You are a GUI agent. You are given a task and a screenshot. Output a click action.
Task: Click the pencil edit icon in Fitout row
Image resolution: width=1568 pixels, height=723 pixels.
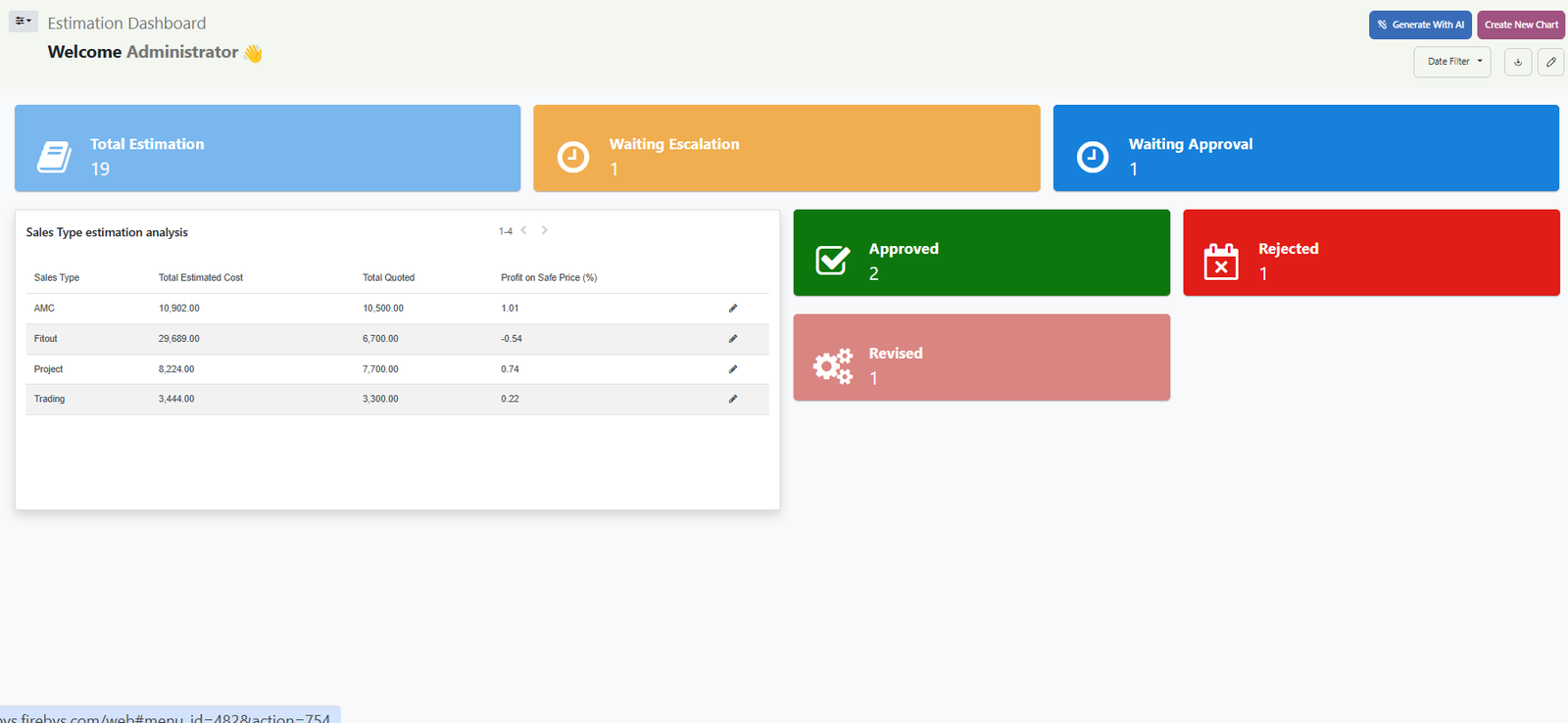[x=732, y=339]
